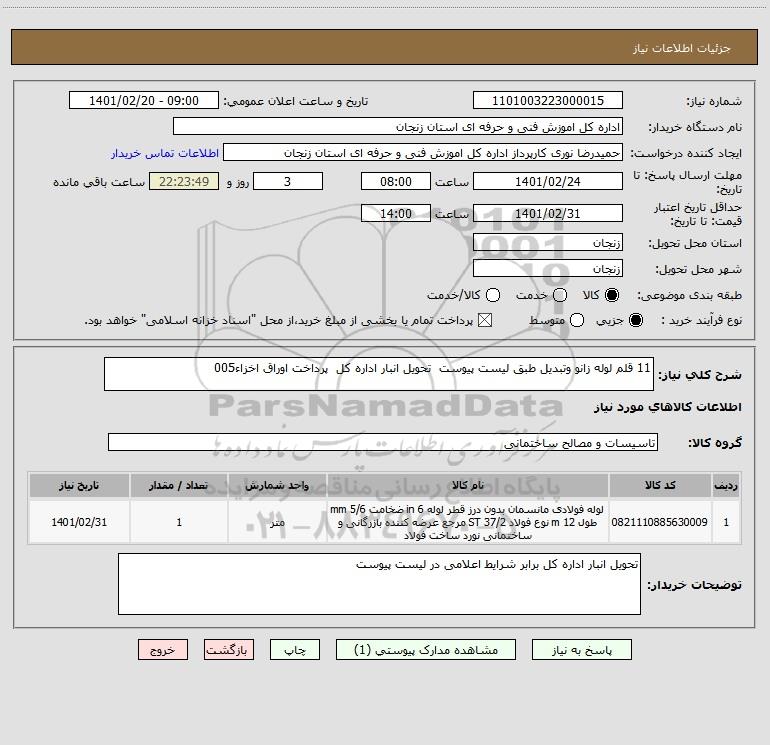Click the 'چاپ' print button

pyautogui.click(x=295, y=650)
